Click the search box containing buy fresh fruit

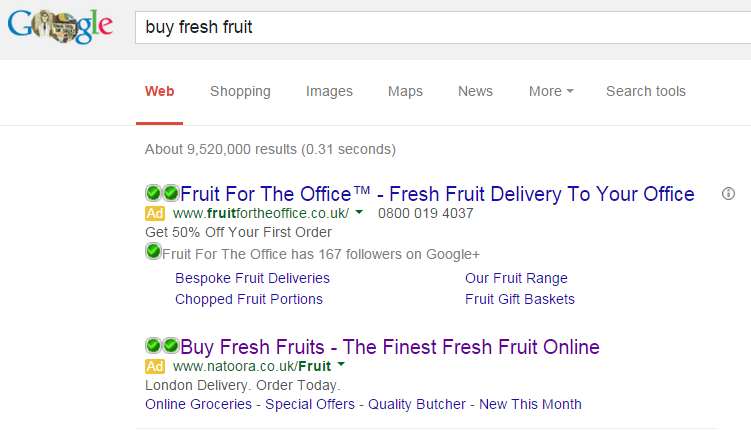click(x=443, y=27)
